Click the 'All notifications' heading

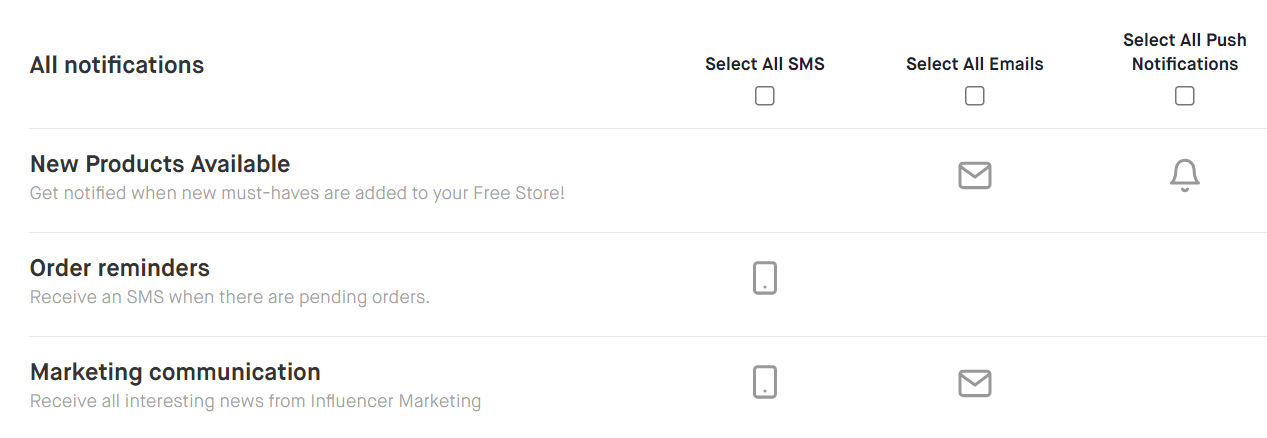[x=117, y=65]
